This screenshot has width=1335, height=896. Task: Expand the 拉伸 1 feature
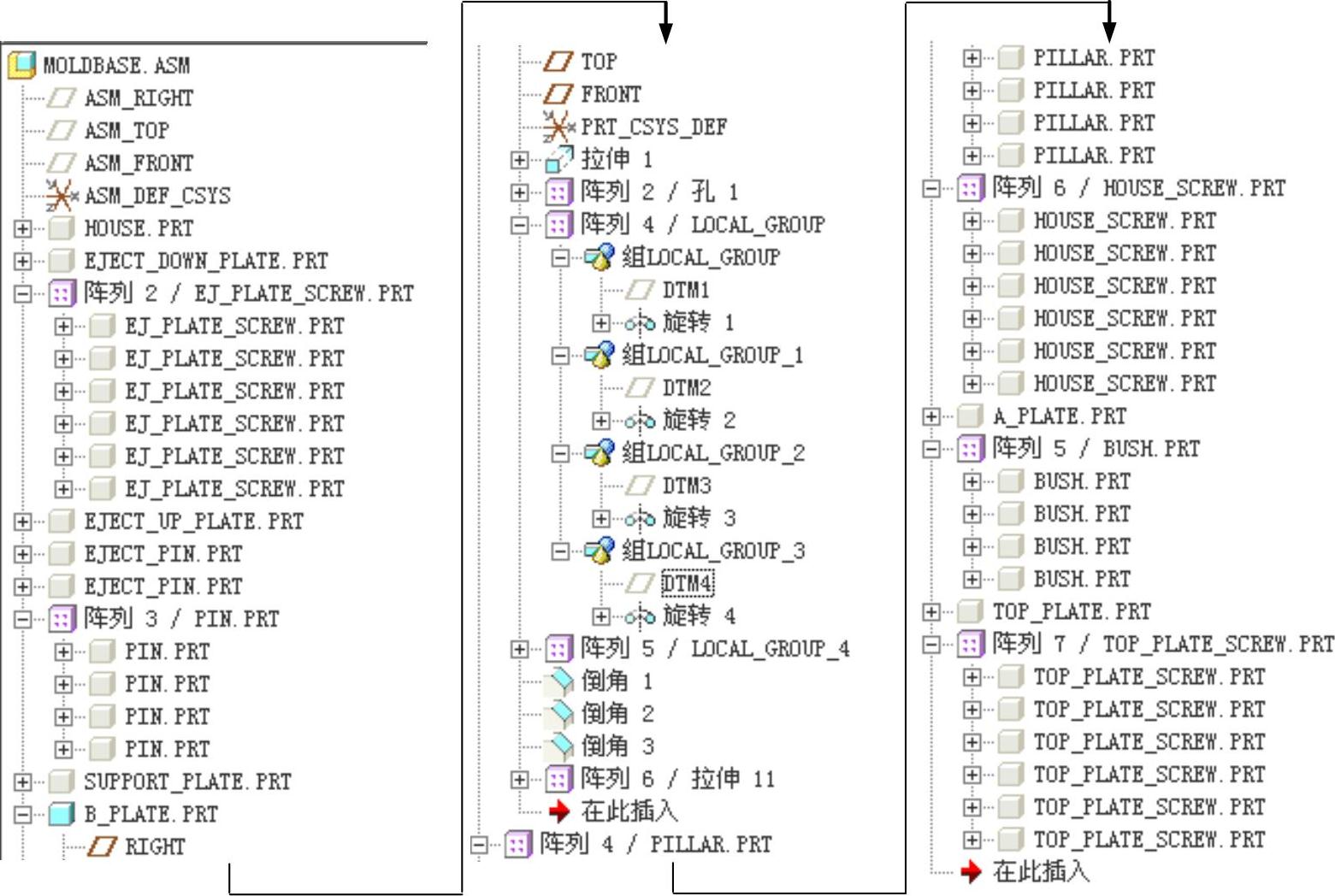click(x=519, y=160)
